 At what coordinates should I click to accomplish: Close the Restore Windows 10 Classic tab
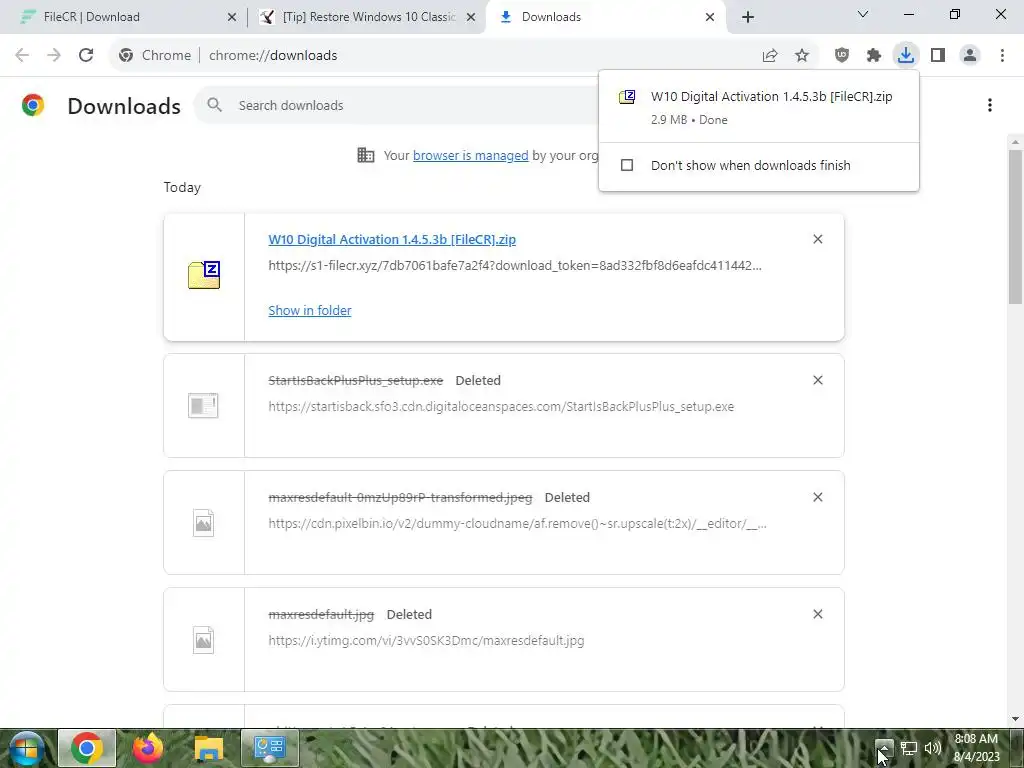coord(471,17)
